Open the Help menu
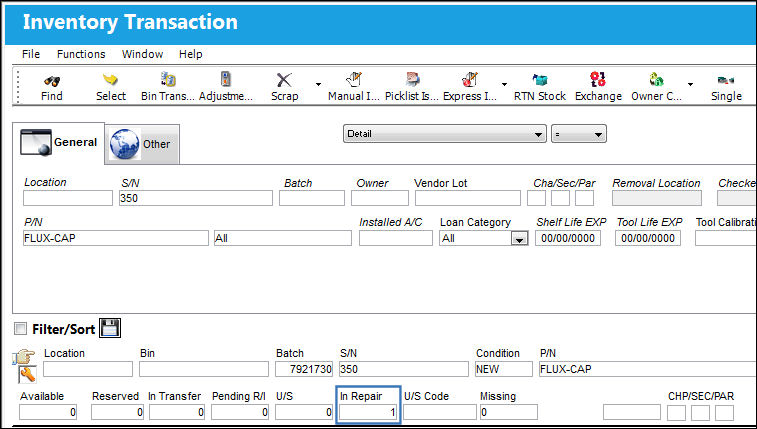 (x=191, y=54)
